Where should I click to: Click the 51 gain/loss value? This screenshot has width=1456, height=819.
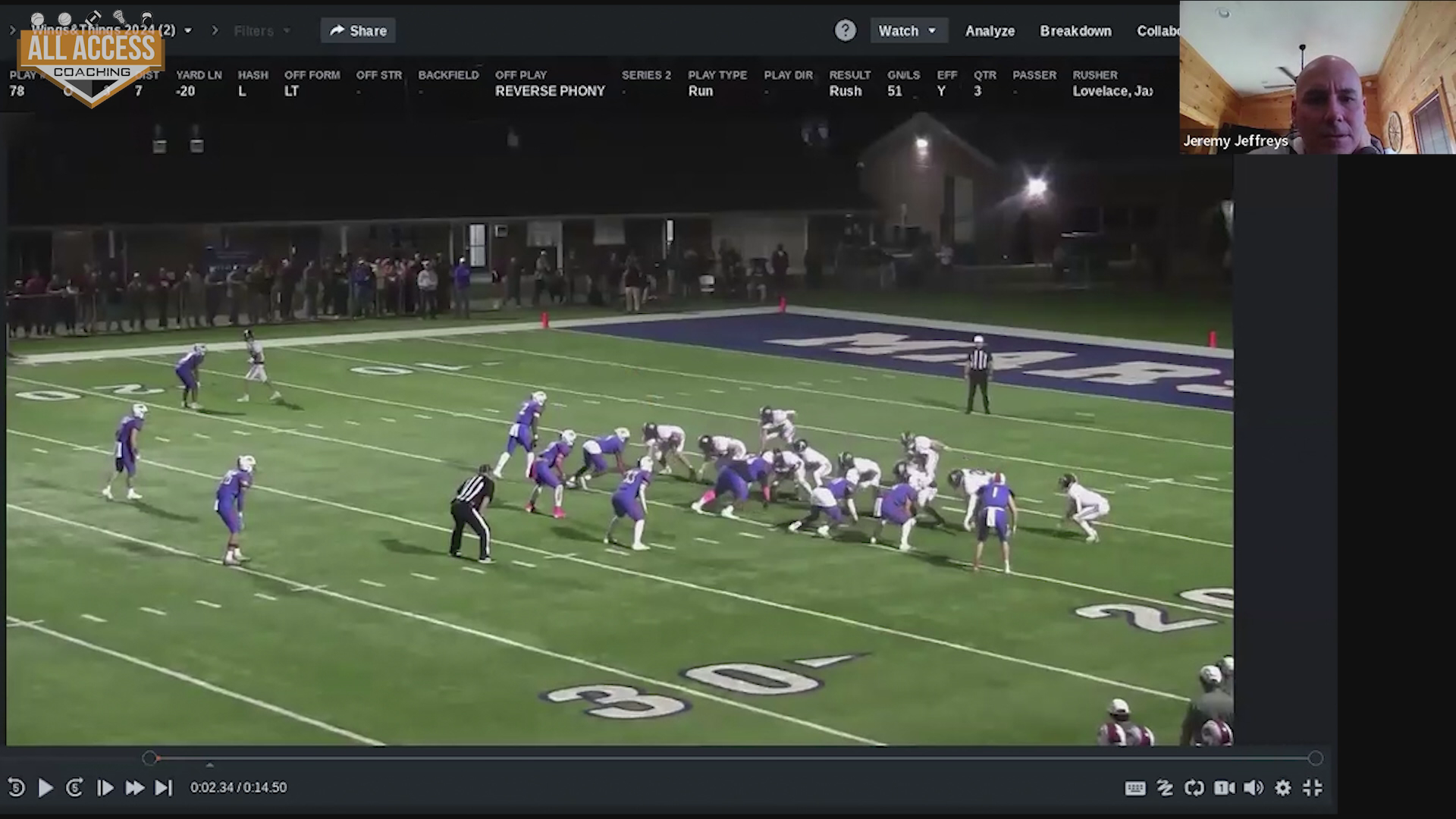(x=895, y=91)
